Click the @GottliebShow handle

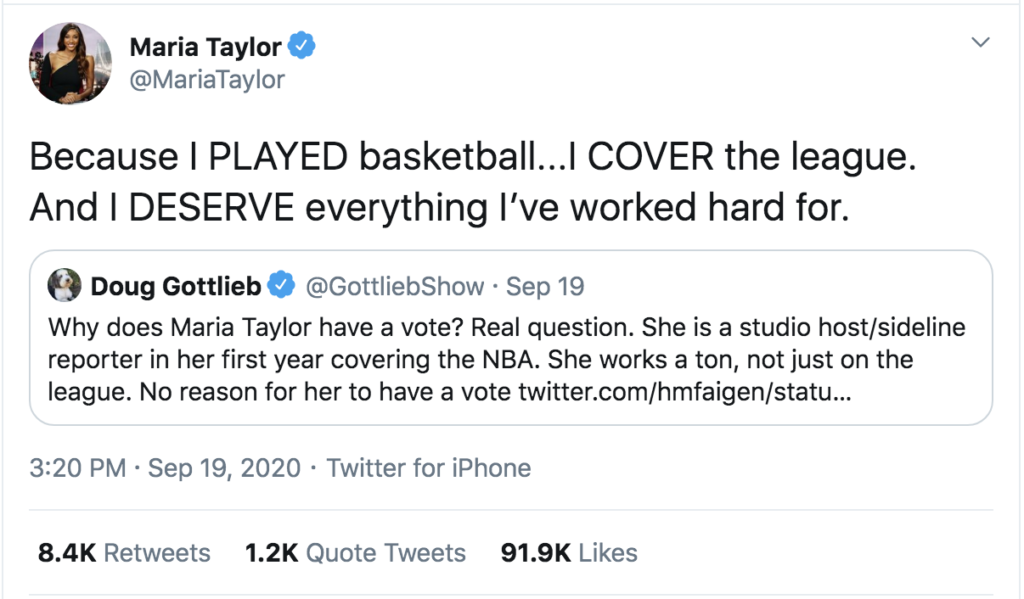(x=396, y=287)
